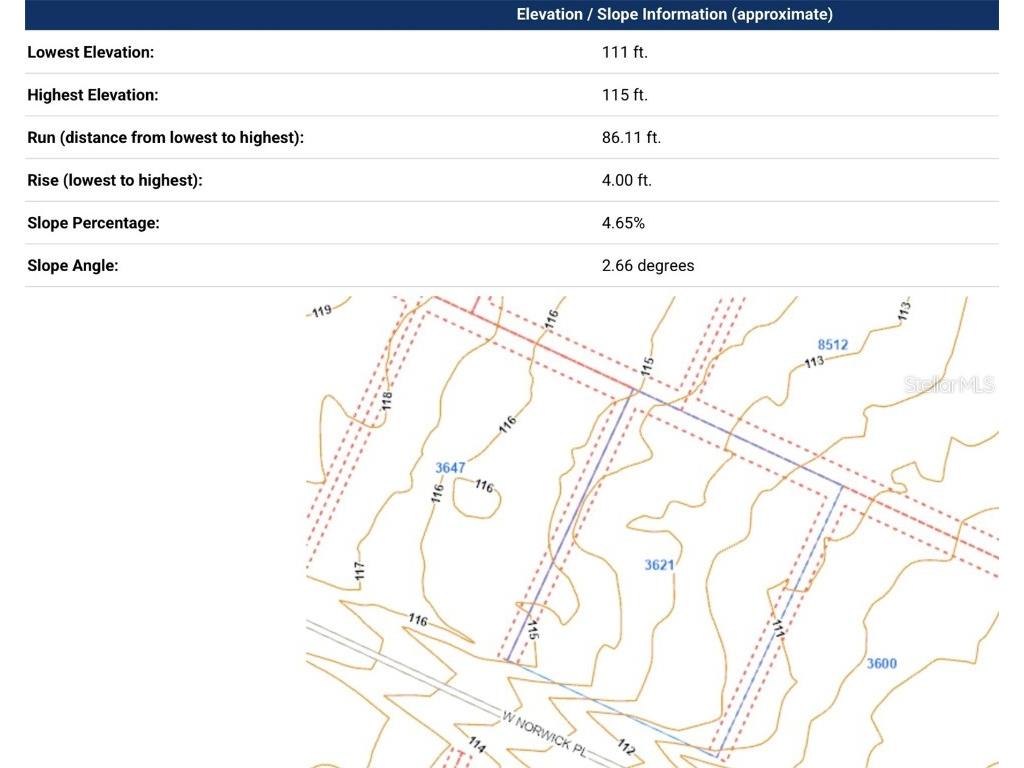
Task: Select the Slope Percentage label
Action: [x=93, y=223]
